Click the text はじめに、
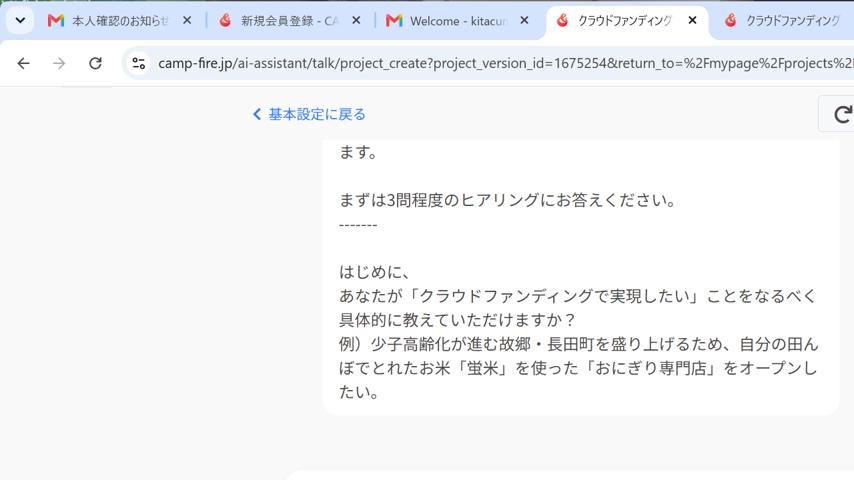The height and width of the screenshot is (480, 854). (x=375, y=271)
